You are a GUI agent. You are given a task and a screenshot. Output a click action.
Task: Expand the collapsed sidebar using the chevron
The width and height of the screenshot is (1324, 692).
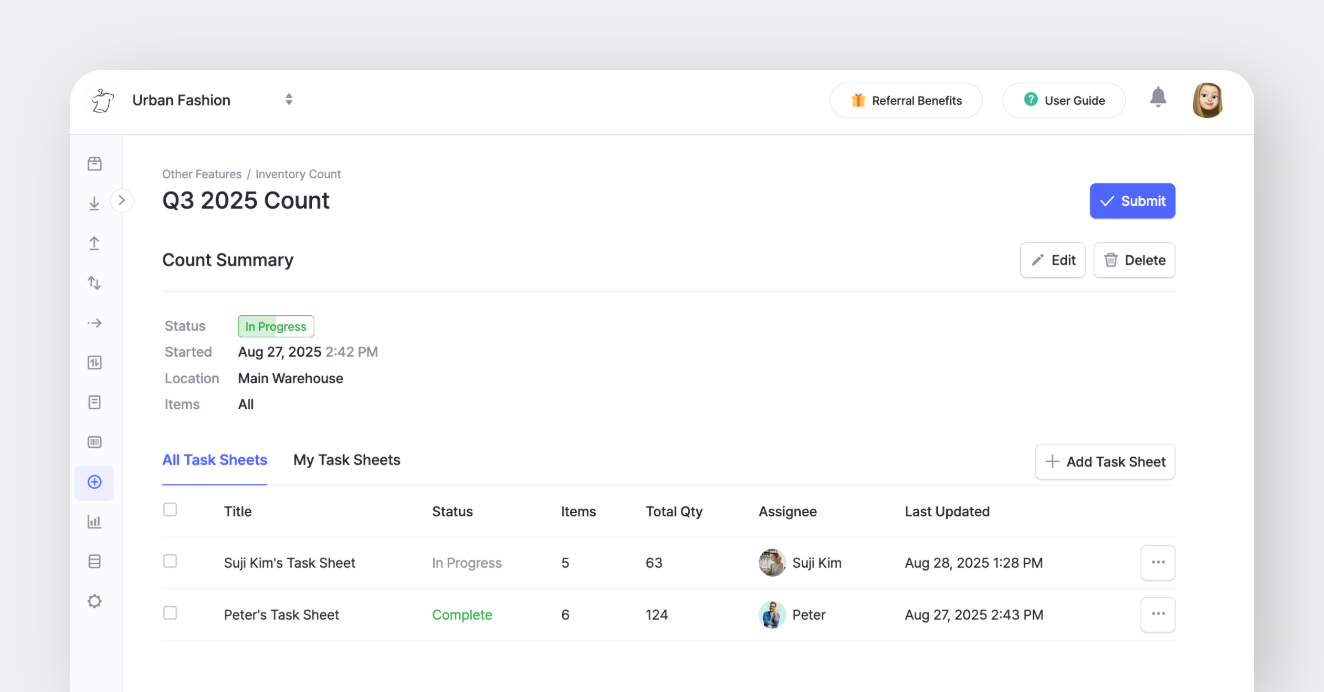(122, 199)
